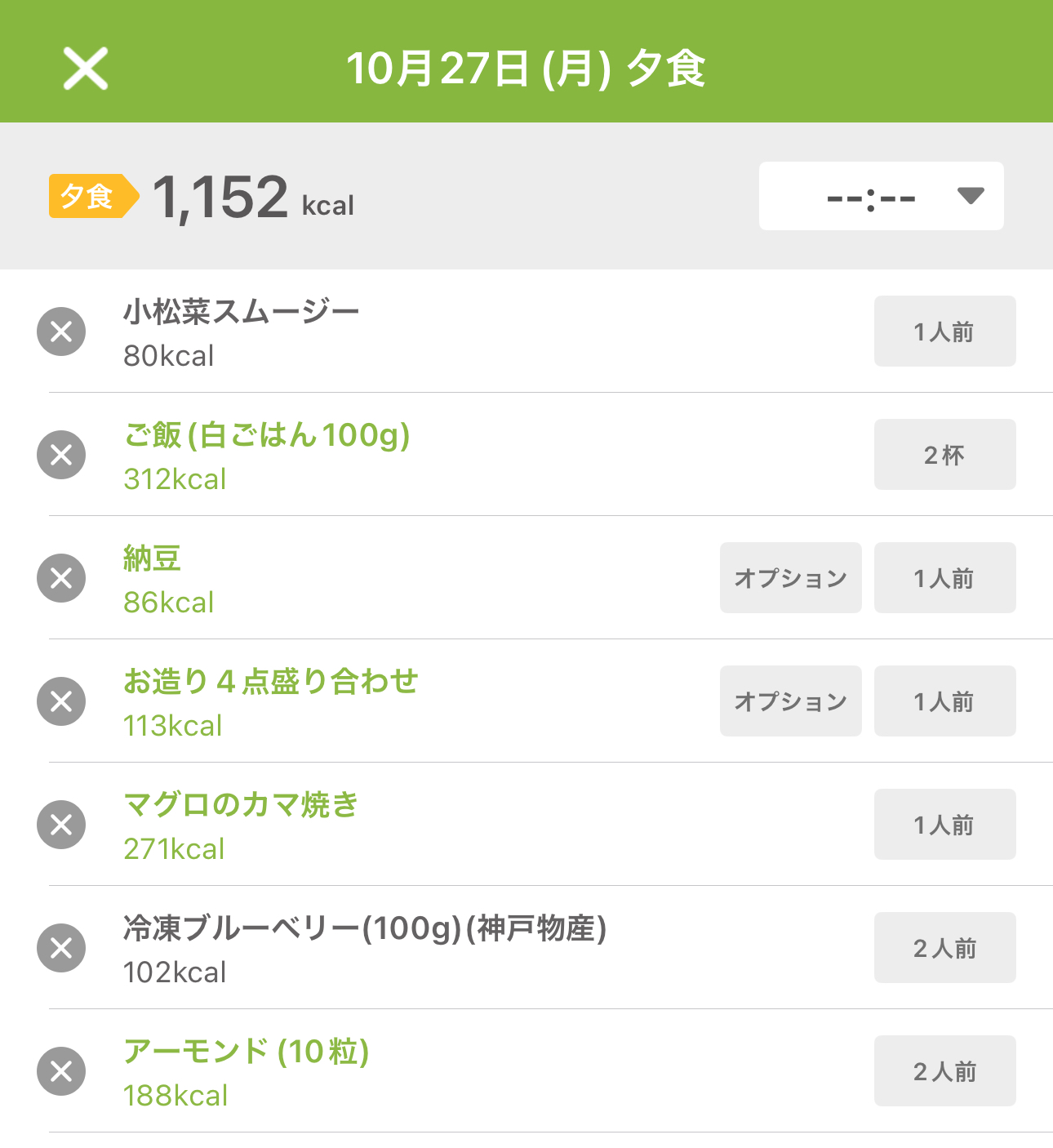1053x1148 pixels.
Task: Remove the 小松菜スムージー entry
Action: click(x=61, y=331)
